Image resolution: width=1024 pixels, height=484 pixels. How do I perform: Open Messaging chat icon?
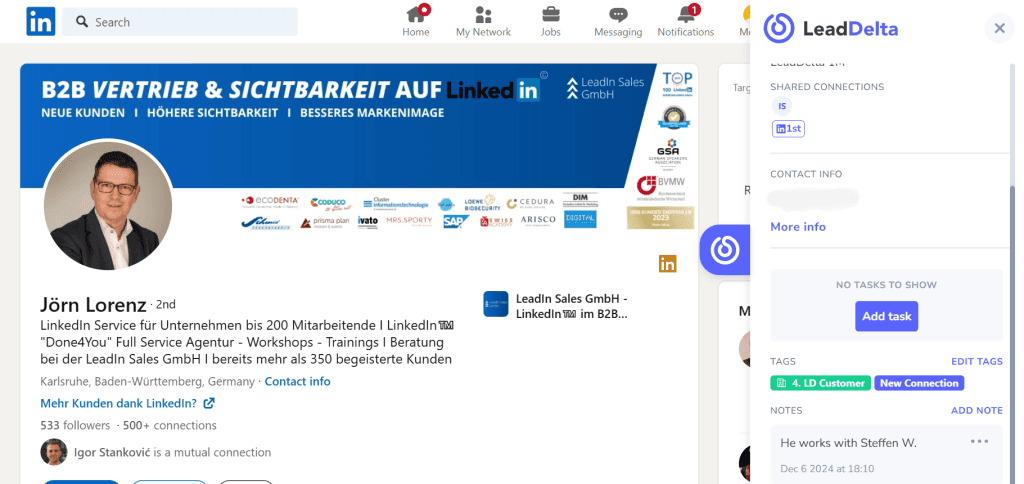pyautogui.click(x=618, y=14)
